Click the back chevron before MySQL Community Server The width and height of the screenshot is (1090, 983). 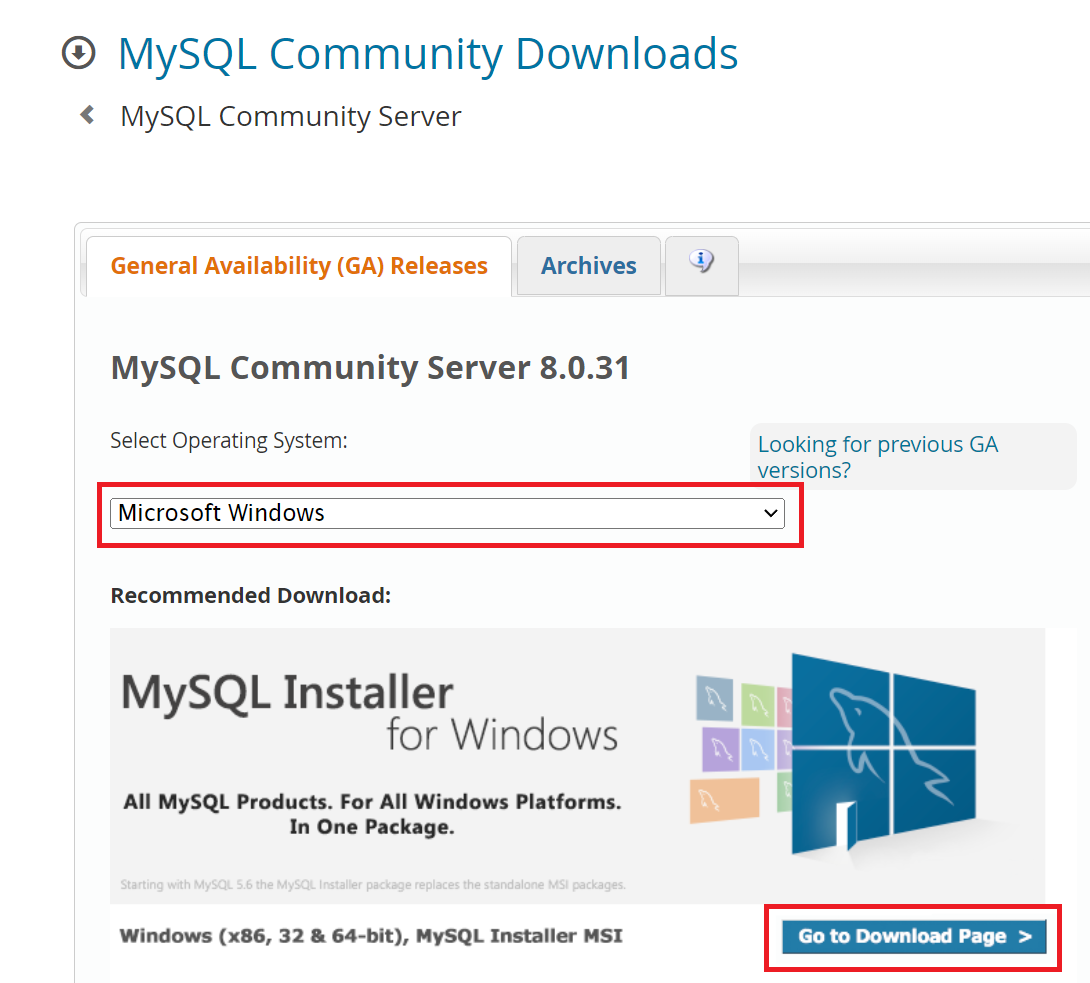[88, 115]
